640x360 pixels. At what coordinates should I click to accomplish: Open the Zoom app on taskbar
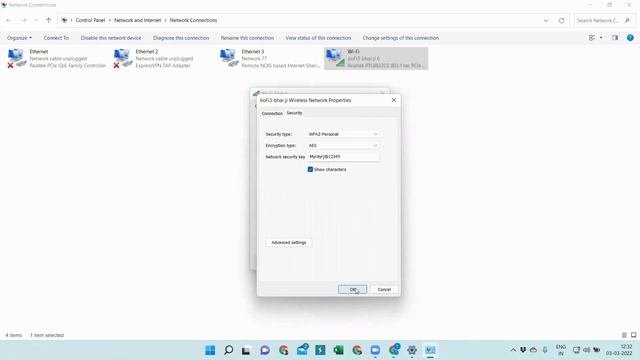pos(375,350)
